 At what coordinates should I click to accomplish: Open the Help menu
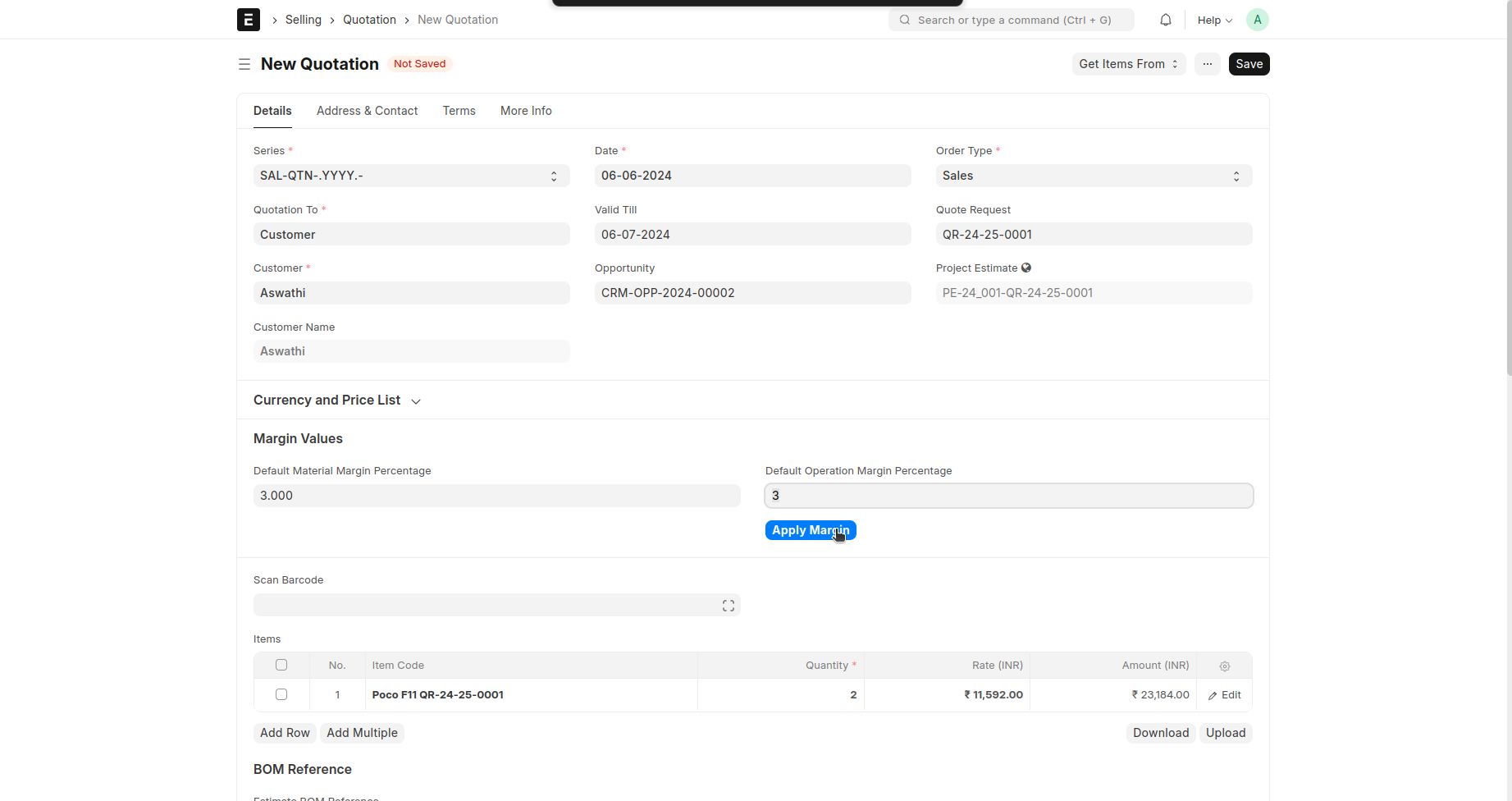click(1214, 20)
